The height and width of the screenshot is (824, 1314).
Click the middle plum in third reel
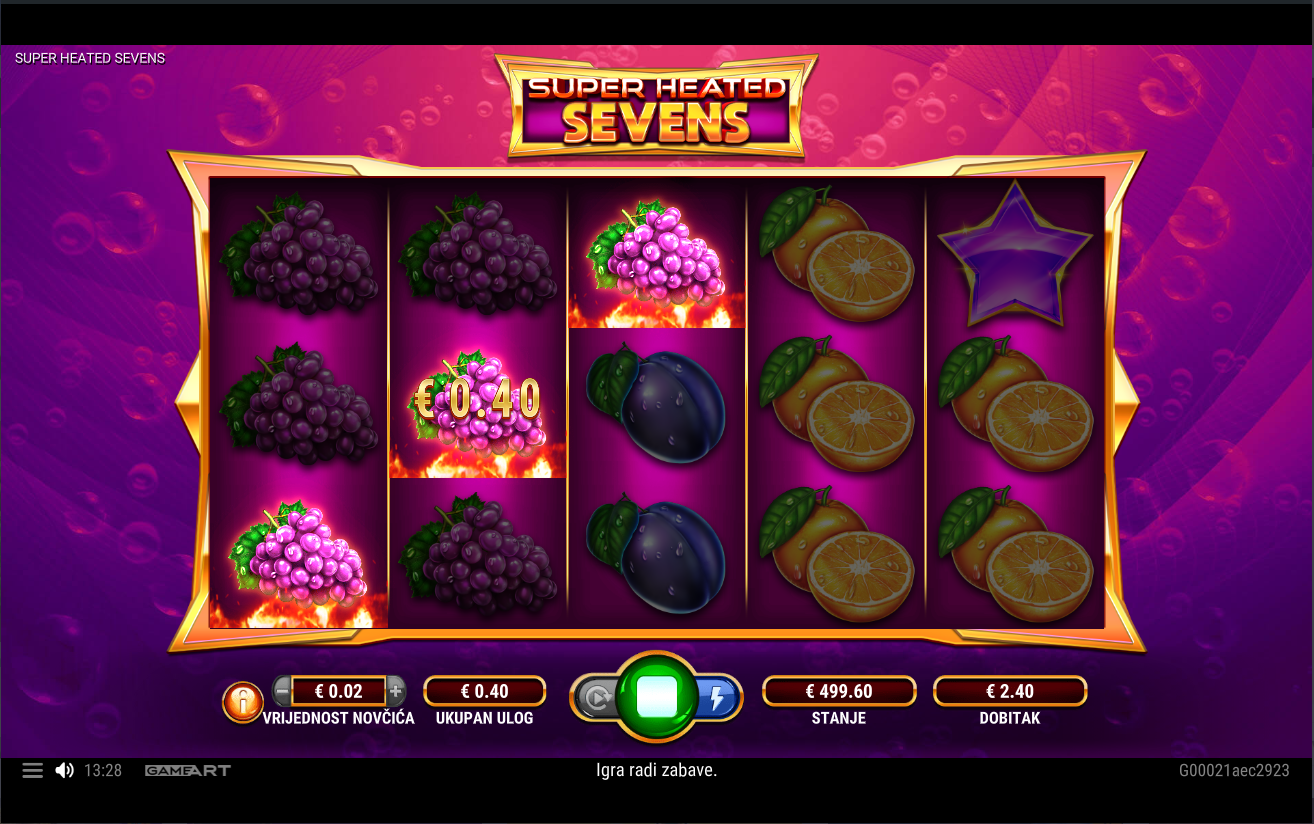coord(657,404)
